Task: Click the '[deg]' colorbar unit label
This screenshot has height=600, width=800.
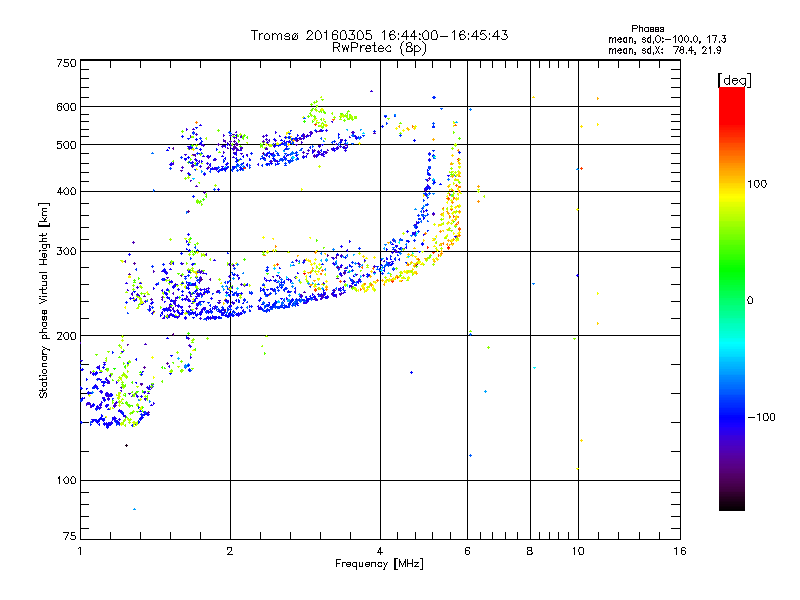Action: pyautogui.click(x=734, y=80)
